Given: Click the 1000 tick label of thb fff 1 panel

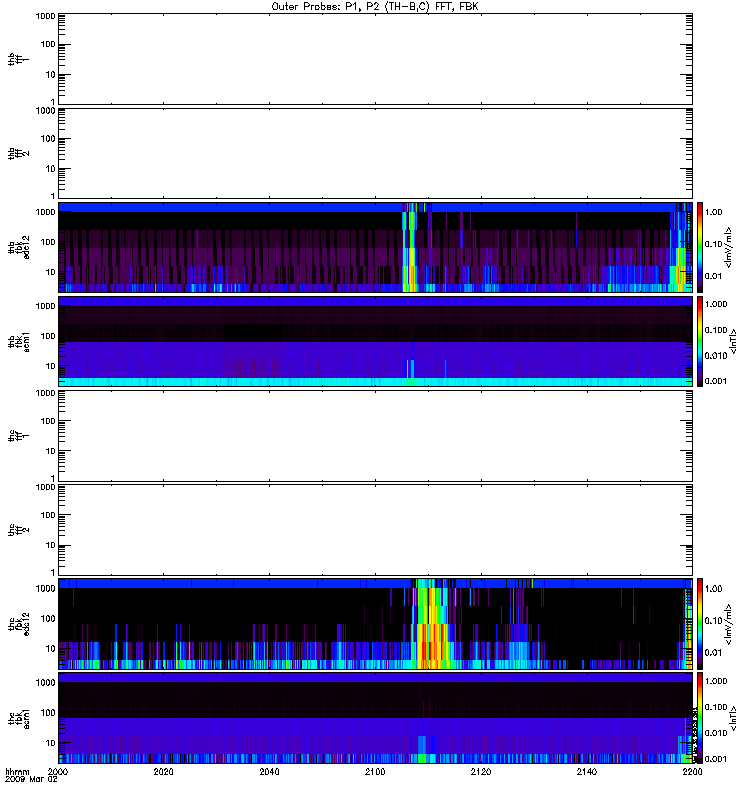Looking at the screenshot, I should click(45, 16).
